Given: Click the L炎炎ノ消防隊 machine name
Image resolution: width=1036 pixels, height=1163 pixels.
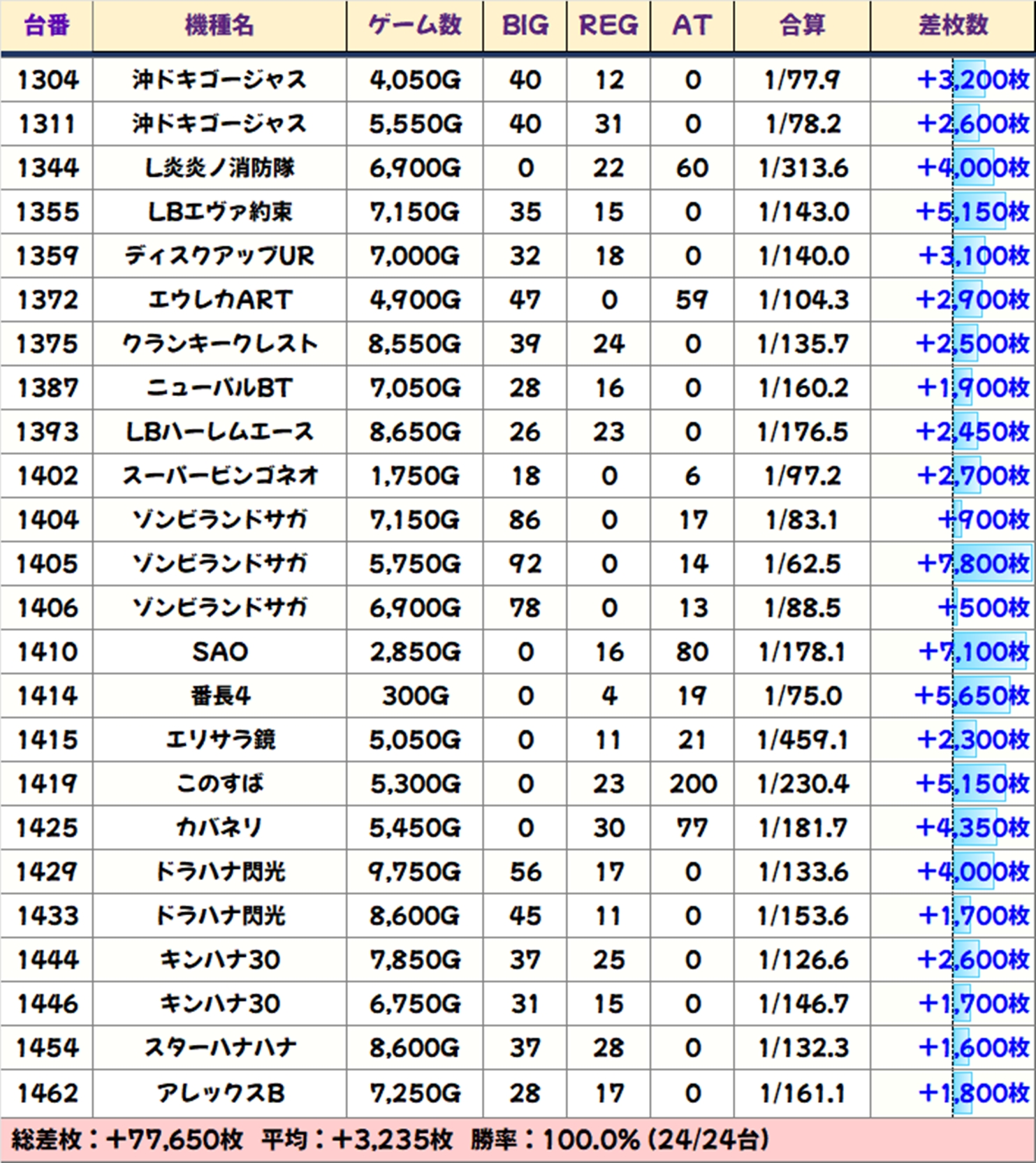Looking at the screenshot, I should click(x=219, y=168).
